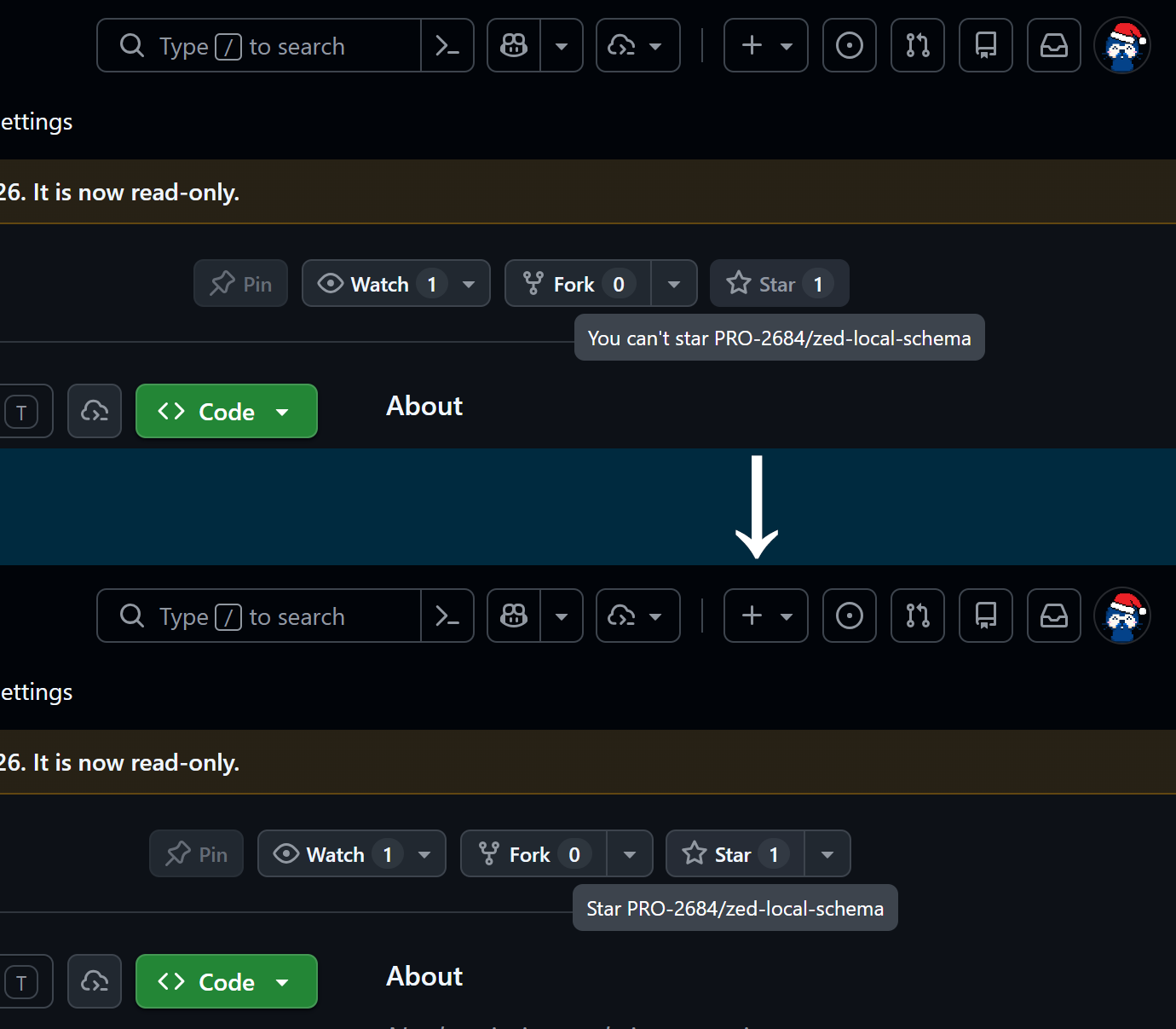The height and width of the screenshot is (1029, 1176).
Task: Click the codespaces cloud icon beside lower Code button
Action: coord(95,981)
